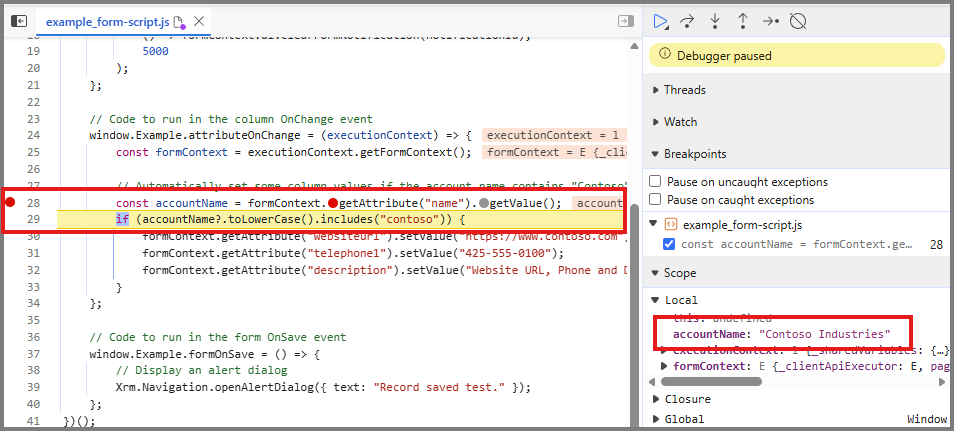This screenshot has width=954, height=431.
Task: Remove the red breakpoint on line 28
Action: click(x=10, y=202)
